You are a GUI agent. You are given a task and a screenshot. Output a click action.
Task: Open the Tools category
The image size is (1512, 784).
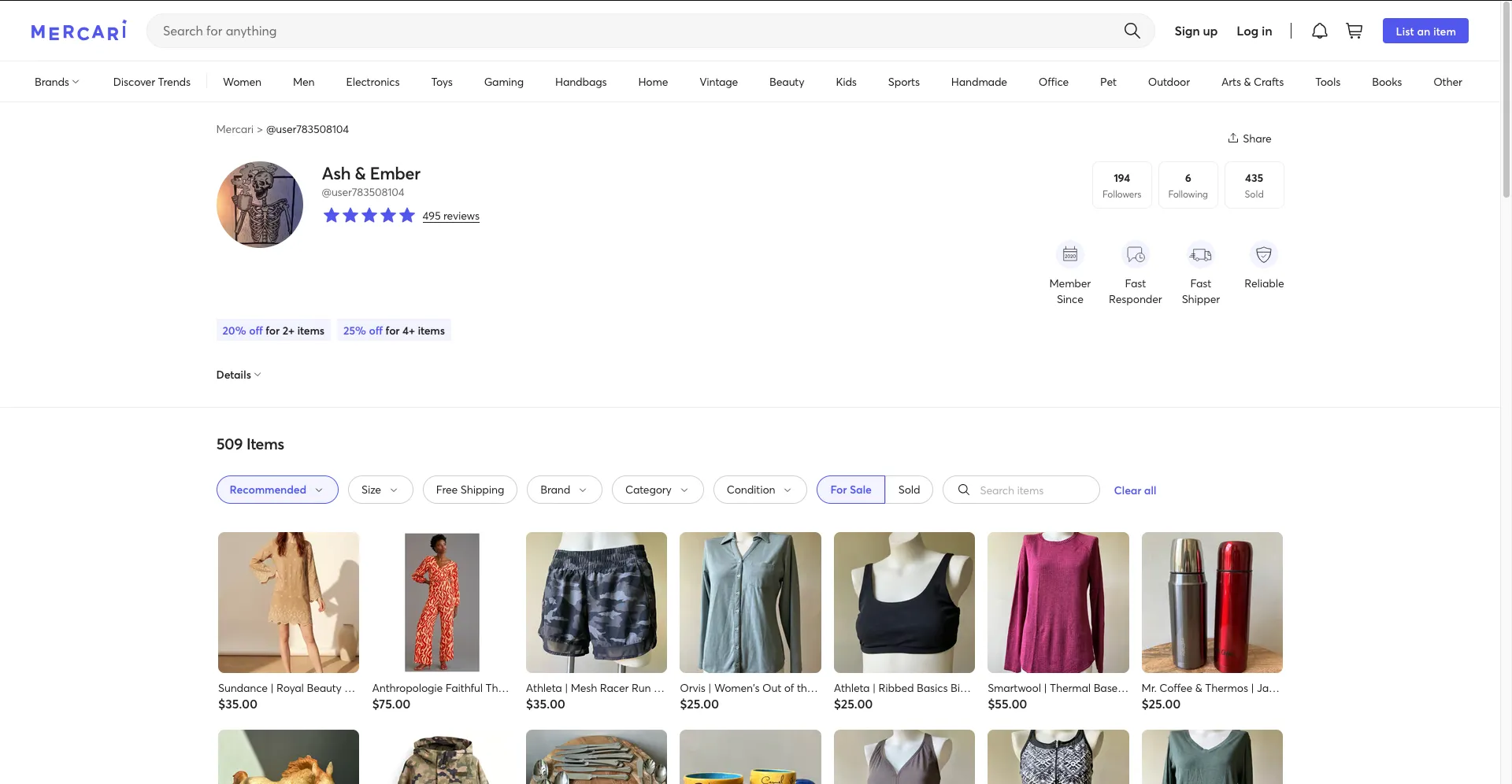coord(1328,82)
